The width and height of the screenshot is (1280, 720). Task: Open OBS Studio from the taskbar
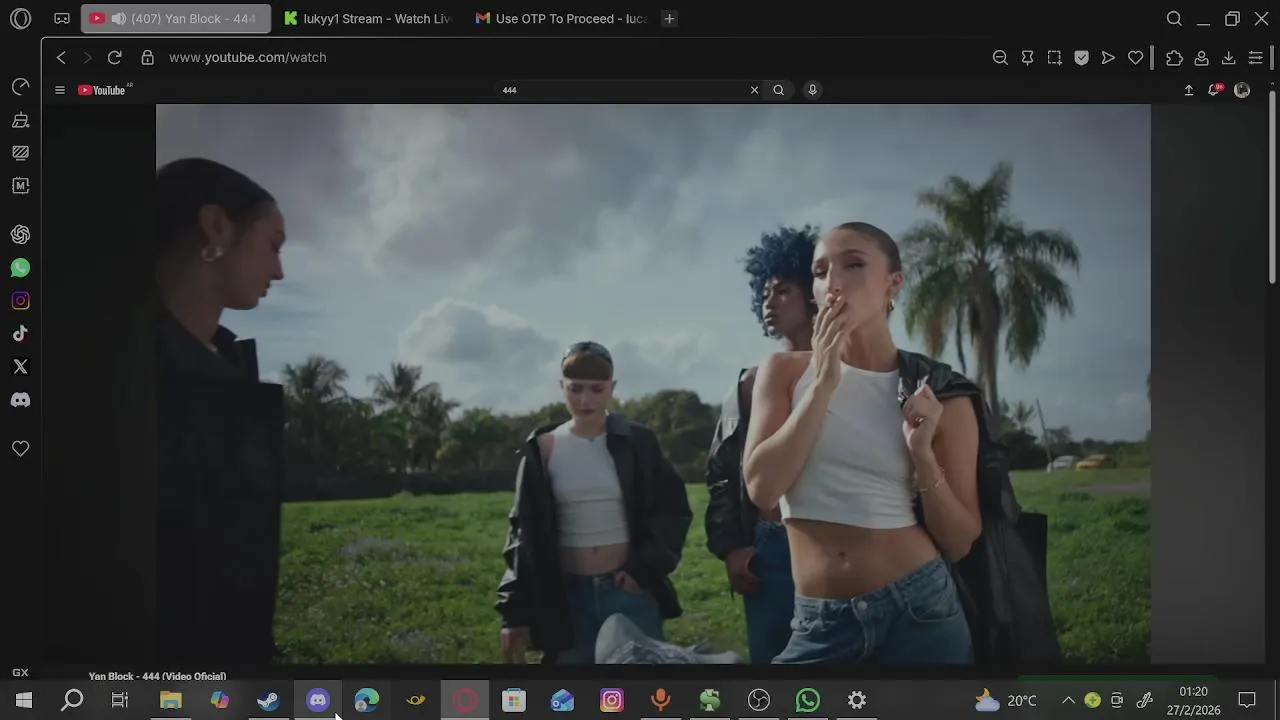[x=759, y=700]
